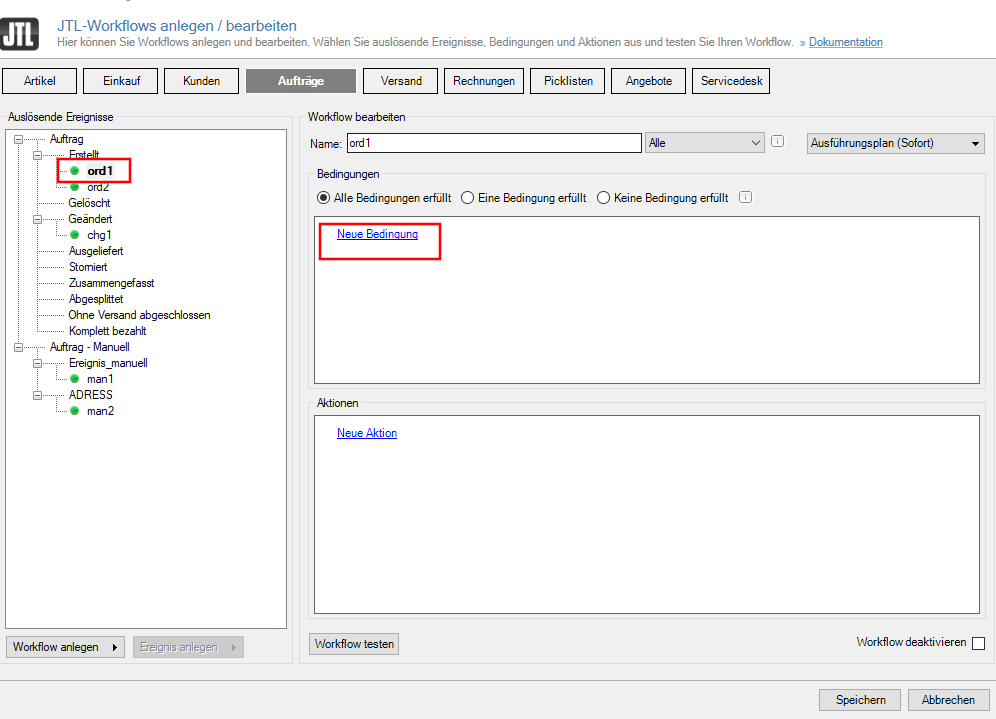Image resolution: width=996 pixels, height=719 pixels.
Task: Select the man1 workflow in the tree
Action: 100,379
